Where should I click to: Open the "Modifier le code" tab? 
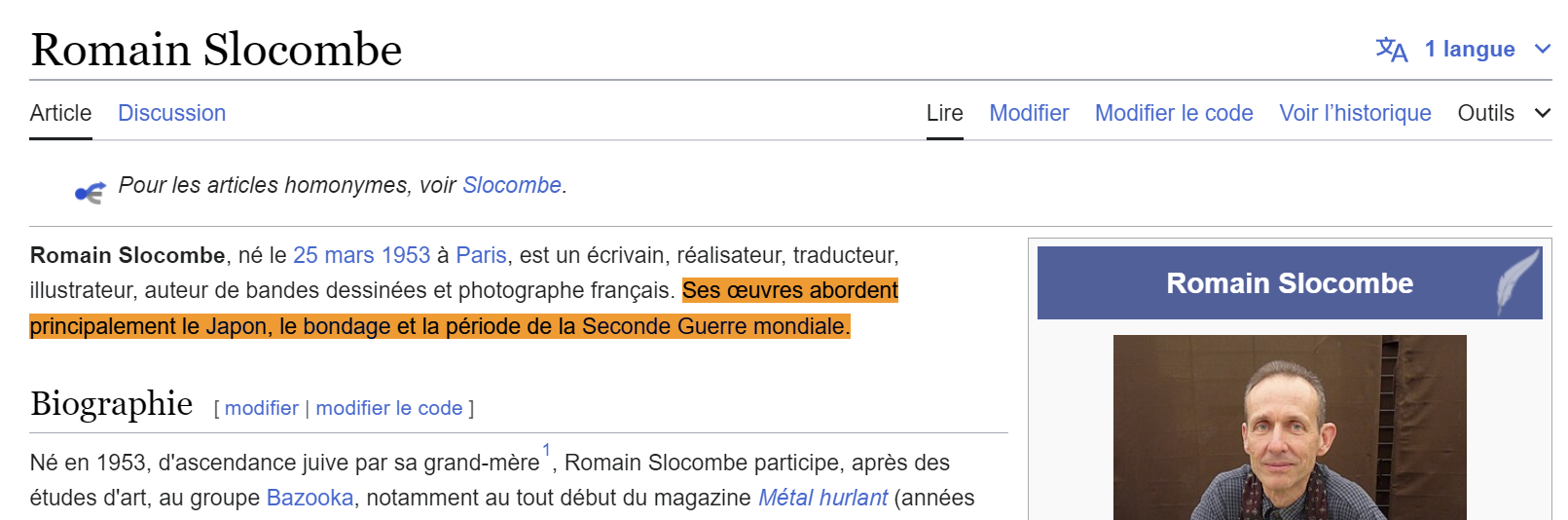[1174, 113]
